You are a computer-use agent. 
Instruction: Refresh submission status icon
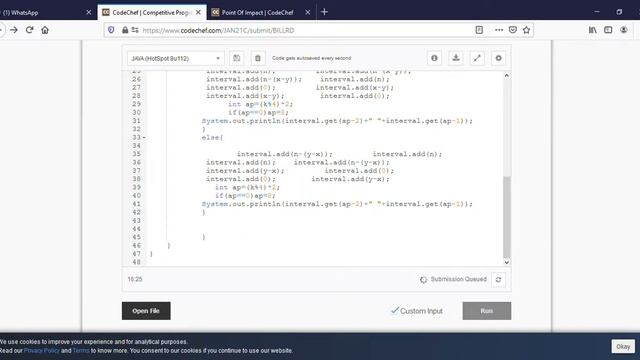pyautogui.click(x=498, y=280)
